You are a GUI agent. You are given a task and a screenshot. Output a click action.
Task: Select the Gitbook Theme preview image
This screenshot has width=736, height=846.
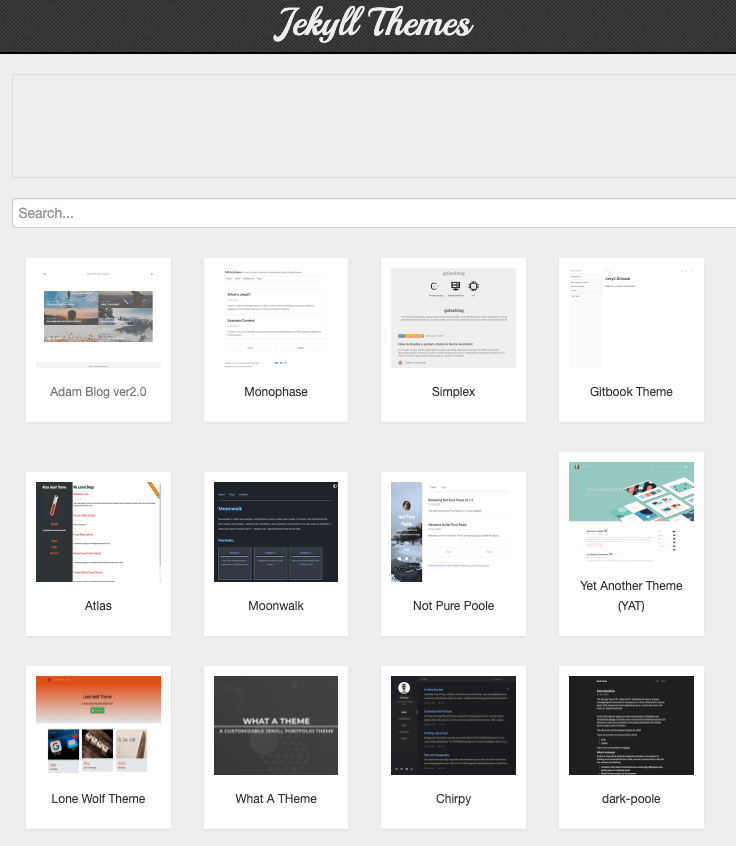(x=631, y=318)
